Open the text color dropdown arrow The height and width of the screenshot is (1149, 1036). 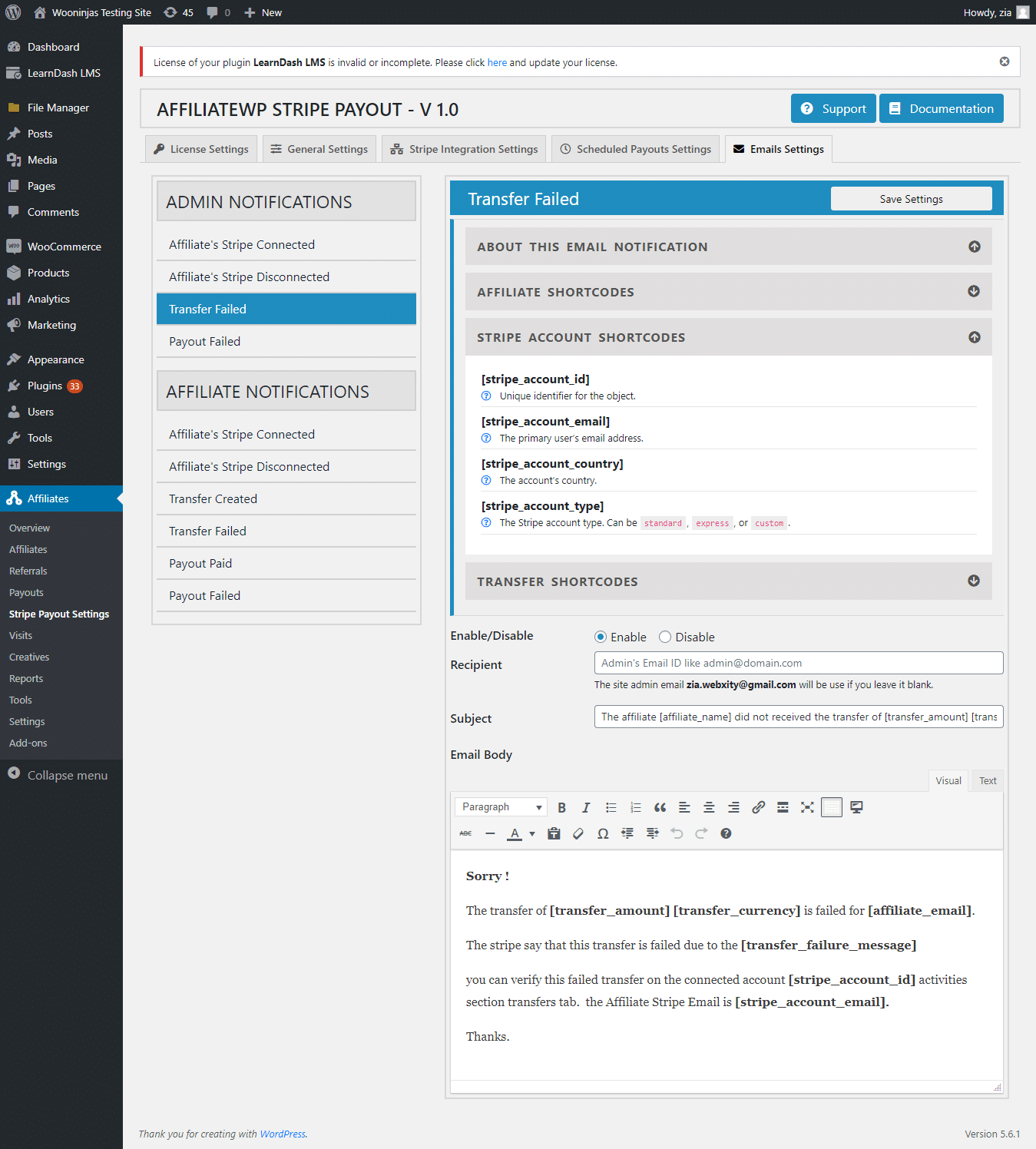[x=532, y=833]
